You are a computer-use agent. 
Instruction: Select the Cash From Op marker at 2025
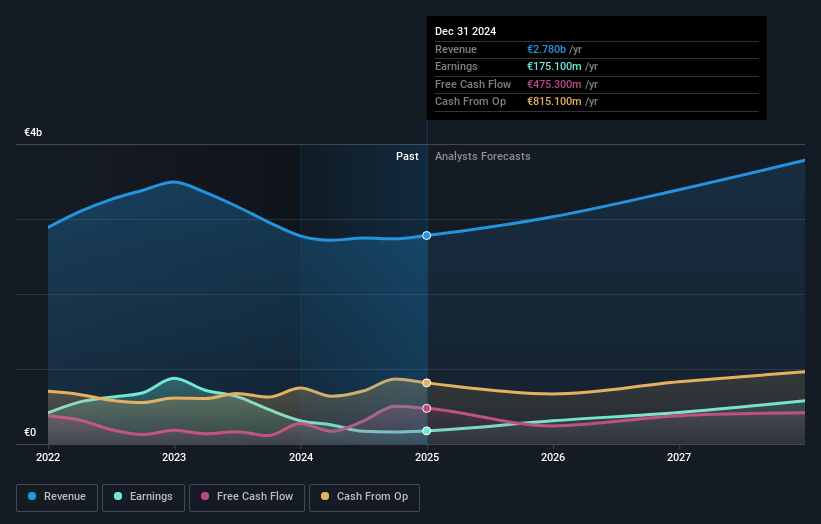click(427, 383)
